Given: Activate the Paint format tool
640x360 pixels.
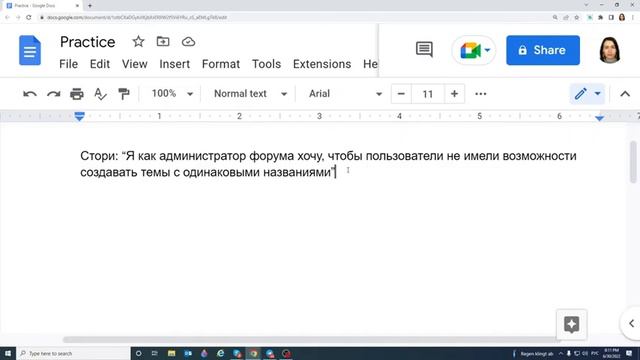Looking at the screenshot, I should click(123, 94).
